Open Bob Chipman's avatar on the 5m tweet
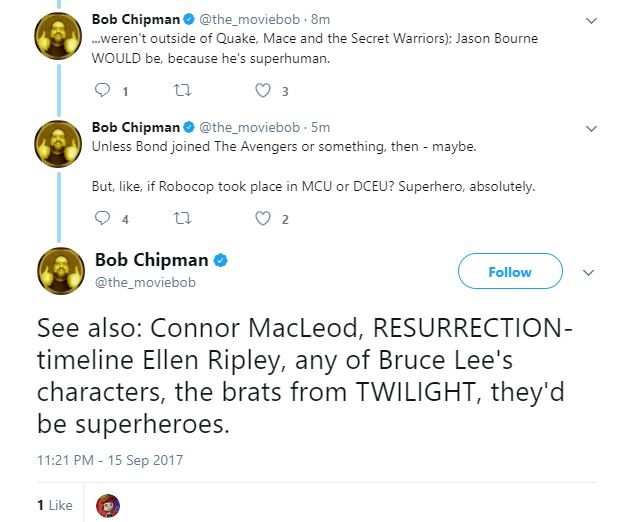Screen dimensions: 631x522 58,144
